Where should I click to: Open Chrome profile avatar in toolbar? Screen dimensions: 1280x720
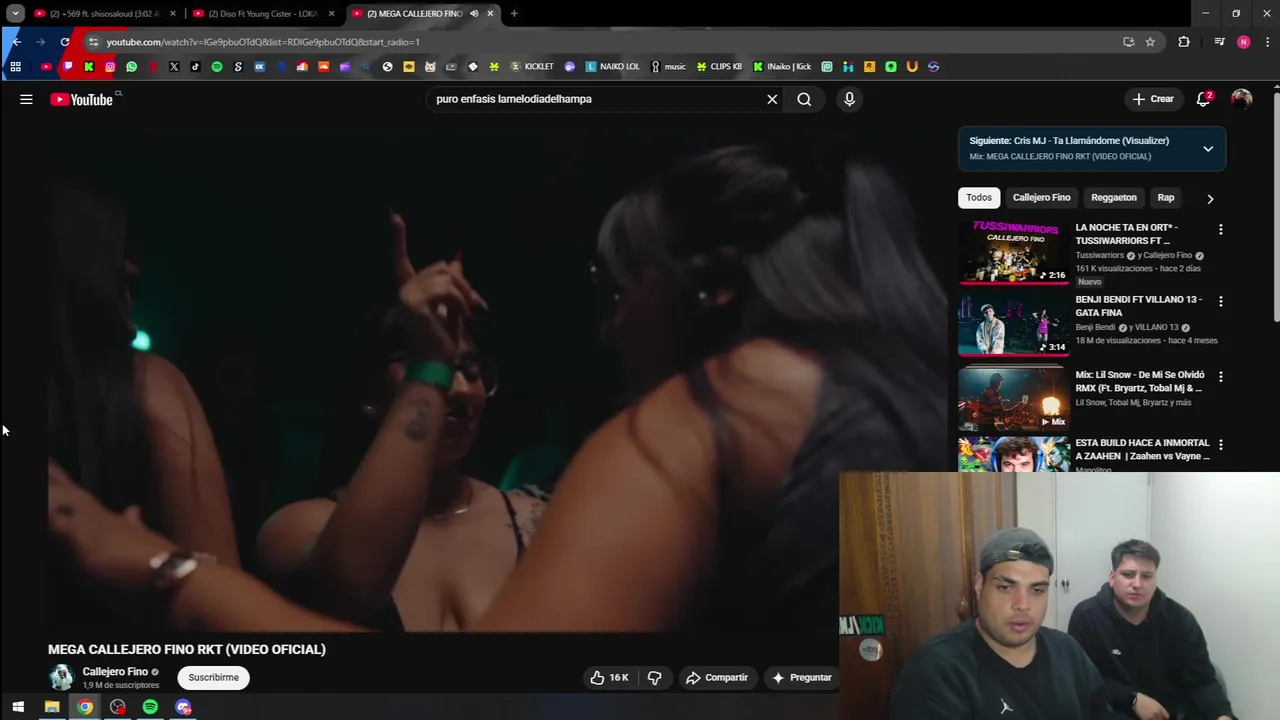click(x=1243, y=41)
